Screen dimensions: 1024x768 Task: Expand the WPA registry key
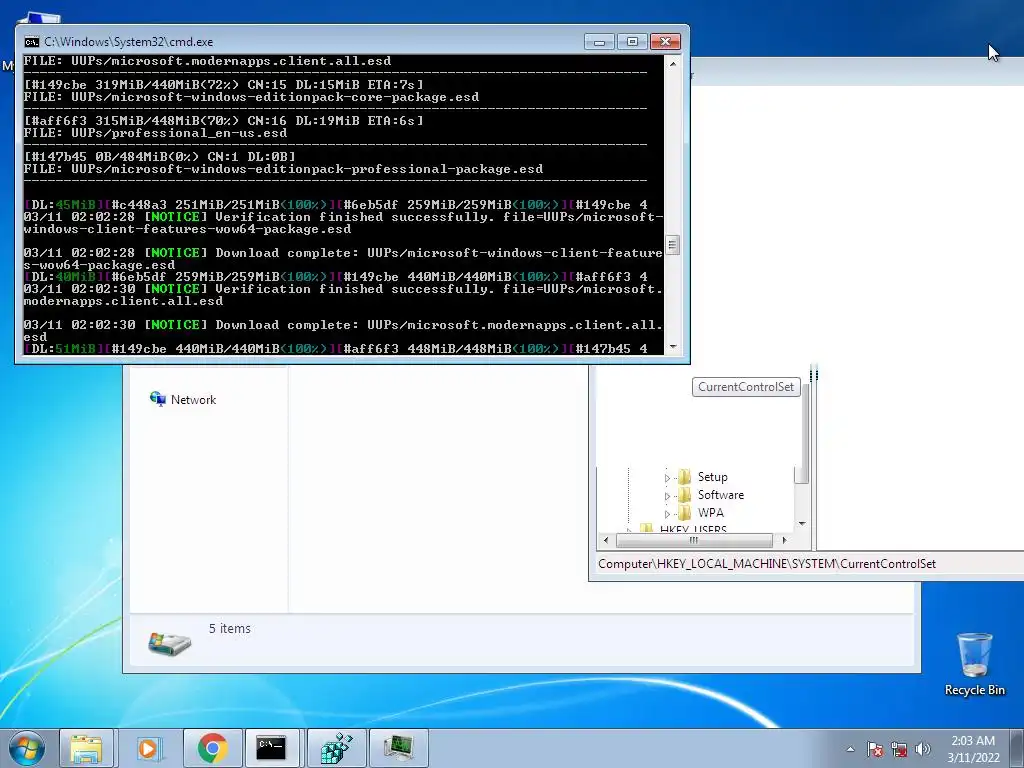click(x=667, y=513)
